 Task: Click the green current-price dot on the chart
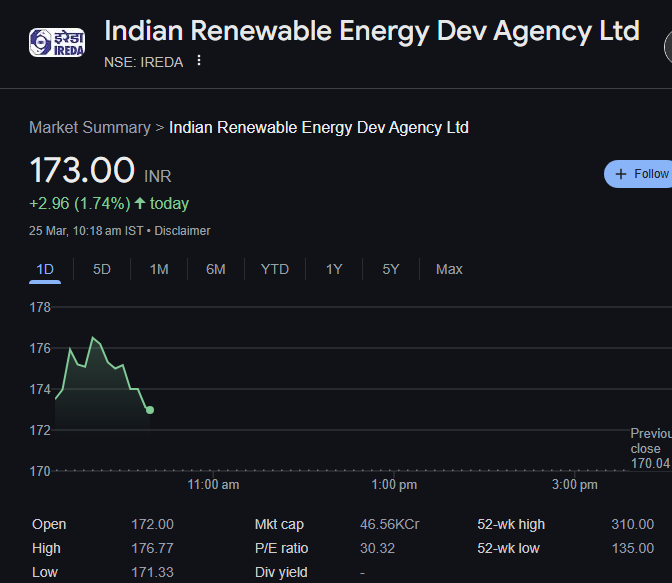point(150,410)
